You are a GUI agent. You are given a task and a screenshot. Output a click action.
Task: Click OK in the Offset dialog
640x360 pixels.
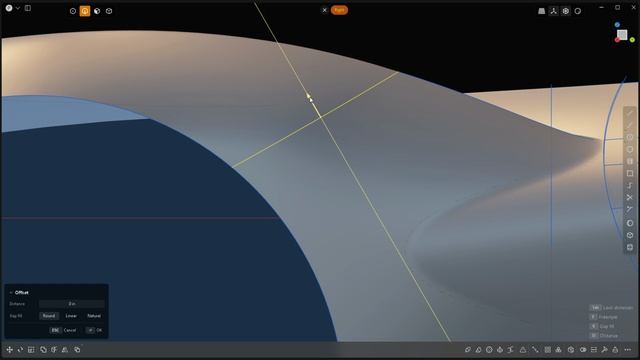(x=94, y=330)
